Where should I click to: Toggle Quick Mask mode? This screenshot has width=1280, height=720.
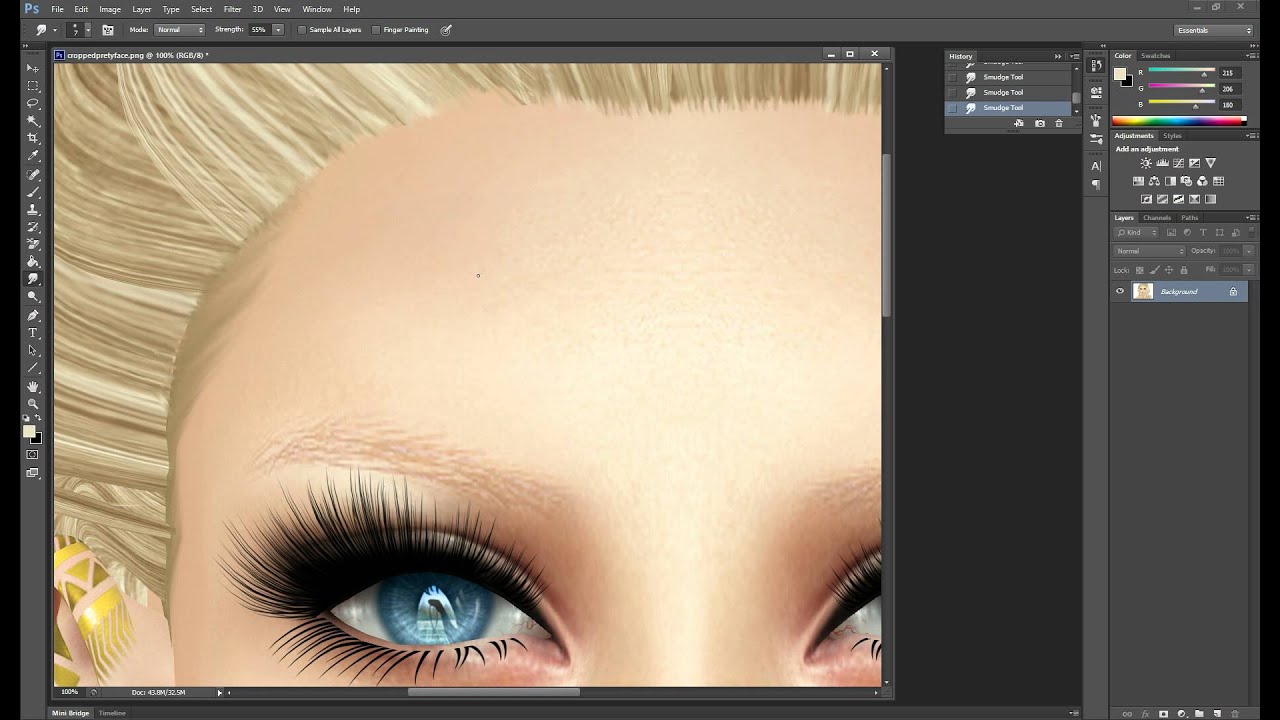33,455
